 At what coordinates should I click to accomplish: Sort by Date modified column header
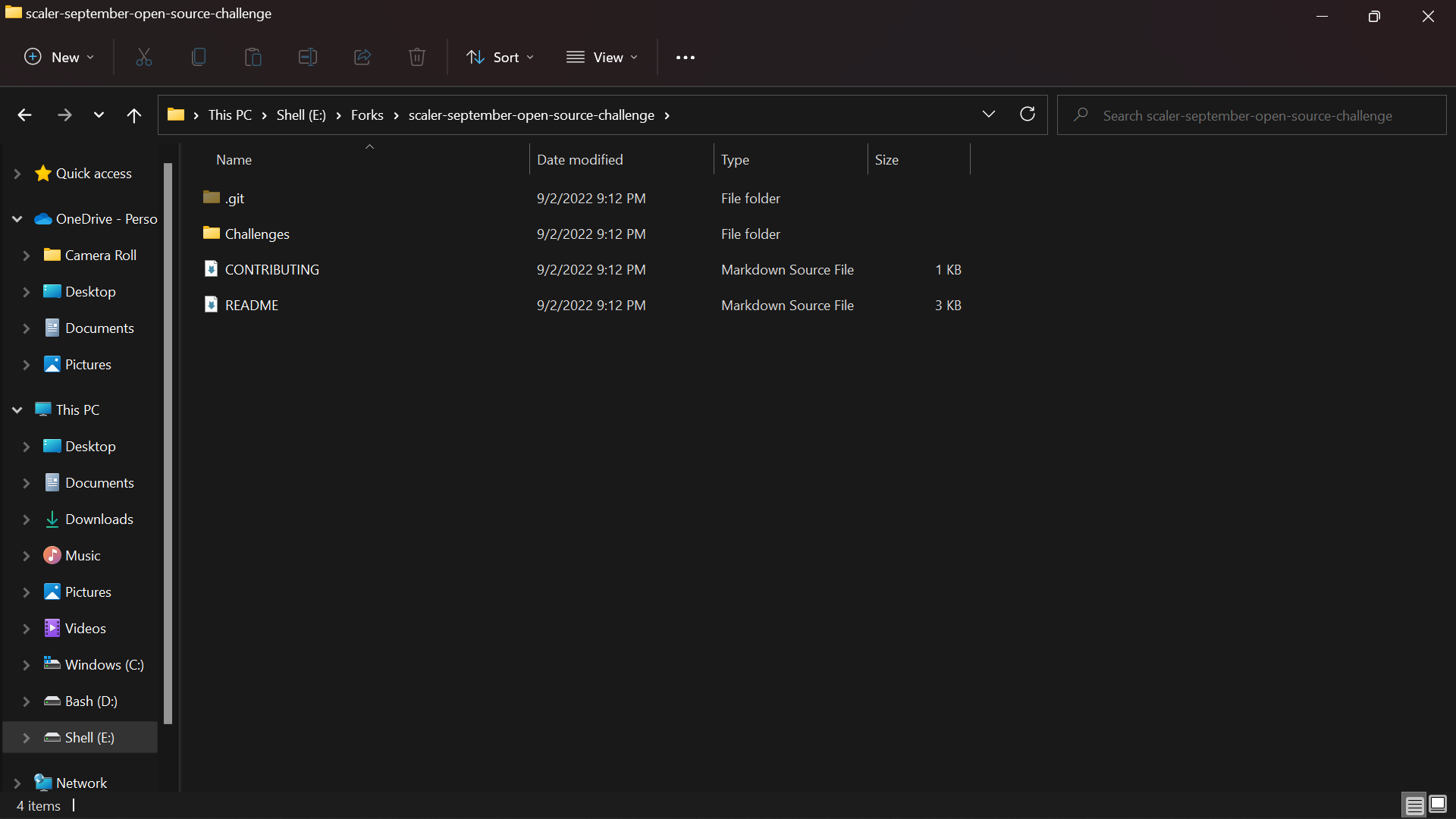(580, 160)
